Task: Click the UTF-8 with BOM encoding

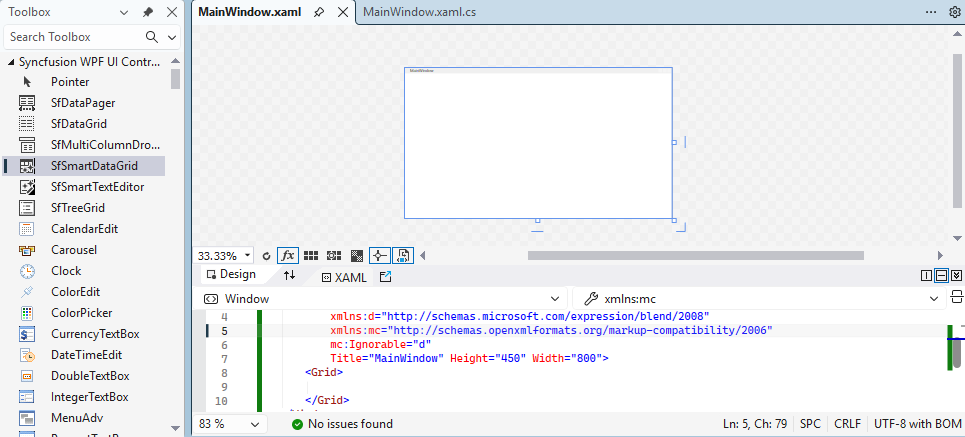Action: coord(918,424)
